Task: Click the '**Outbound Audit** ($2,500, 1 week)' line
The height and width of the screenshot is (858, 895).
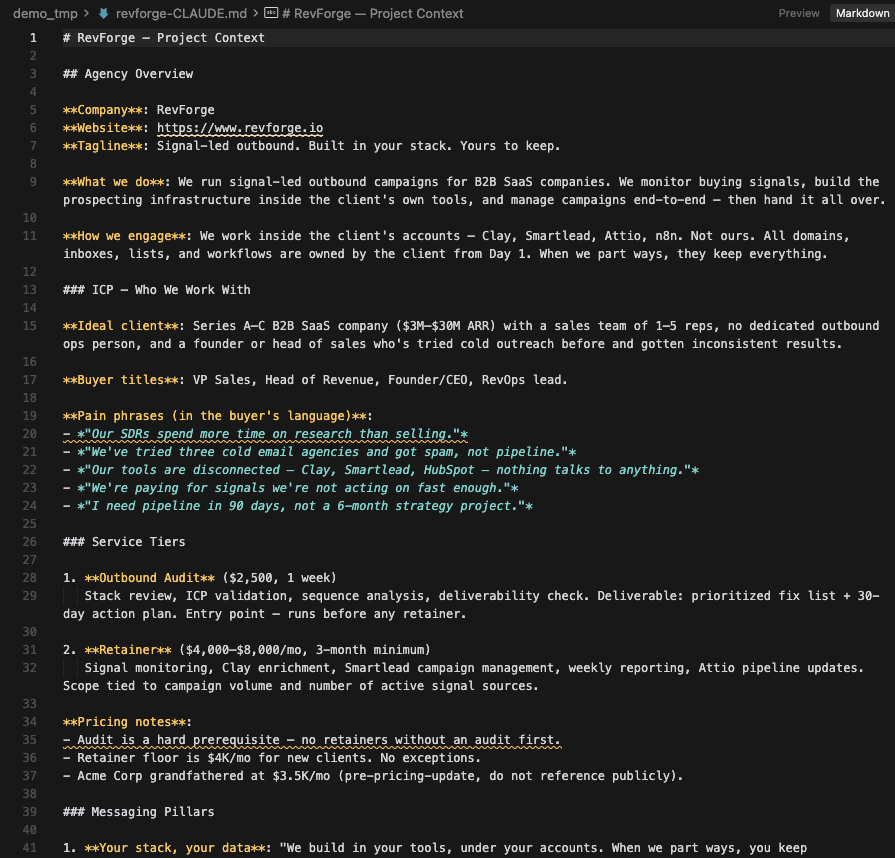Action: coord(200,578)
